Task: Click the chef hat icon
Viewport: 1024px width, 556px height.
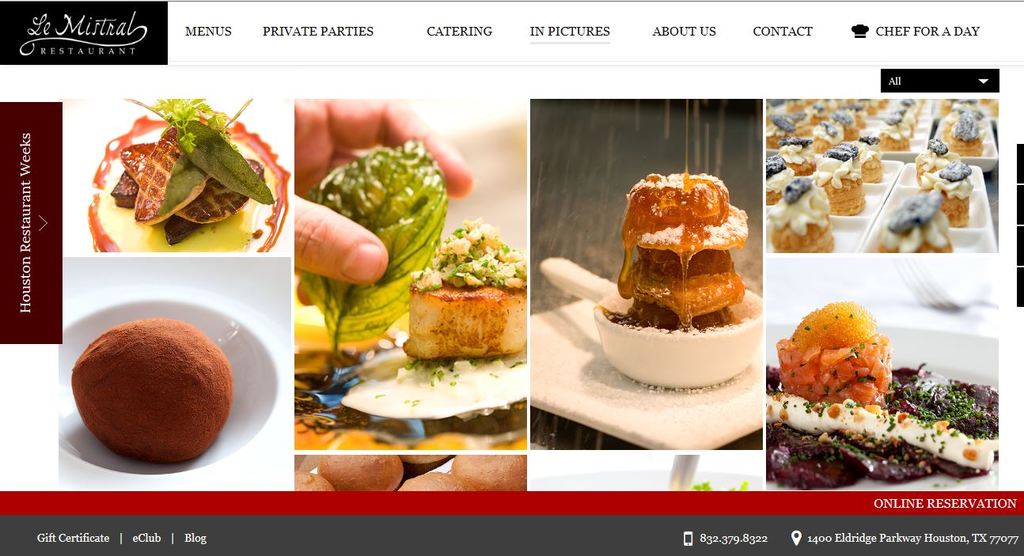Action: pos(860,31)
